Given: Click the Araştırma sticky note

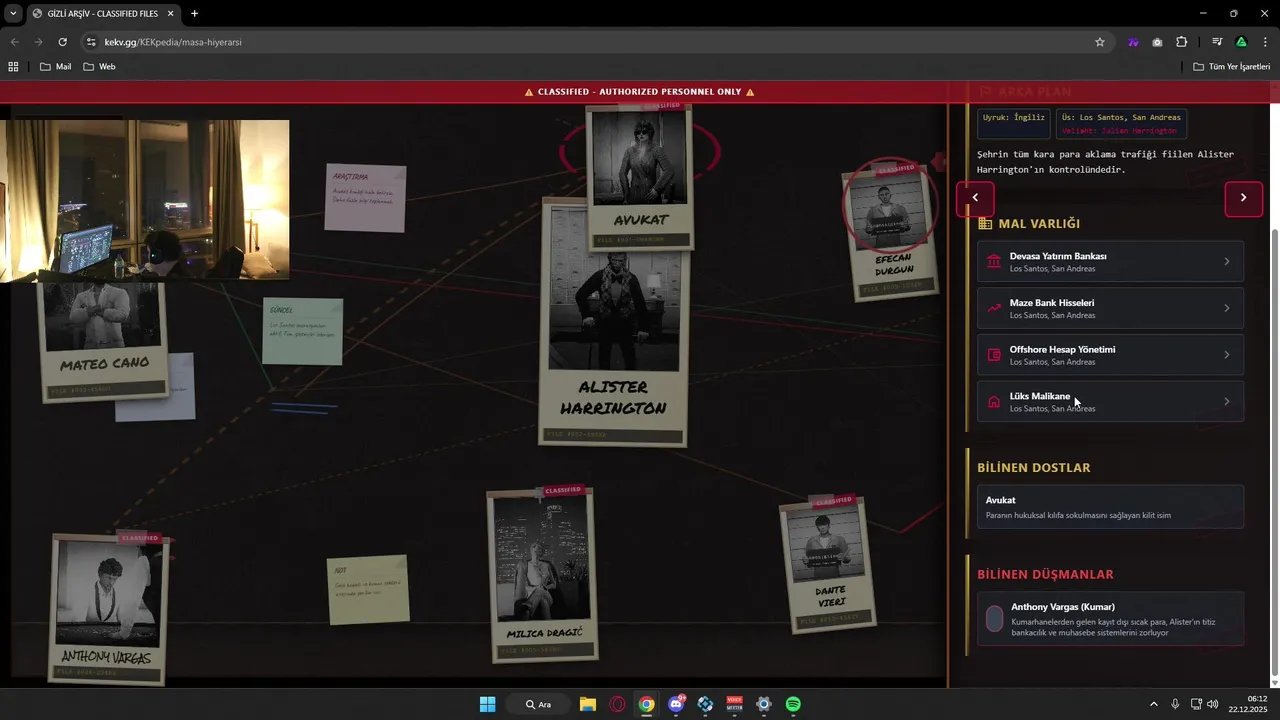Looking at the screenshot, I should tap(365, 198).
